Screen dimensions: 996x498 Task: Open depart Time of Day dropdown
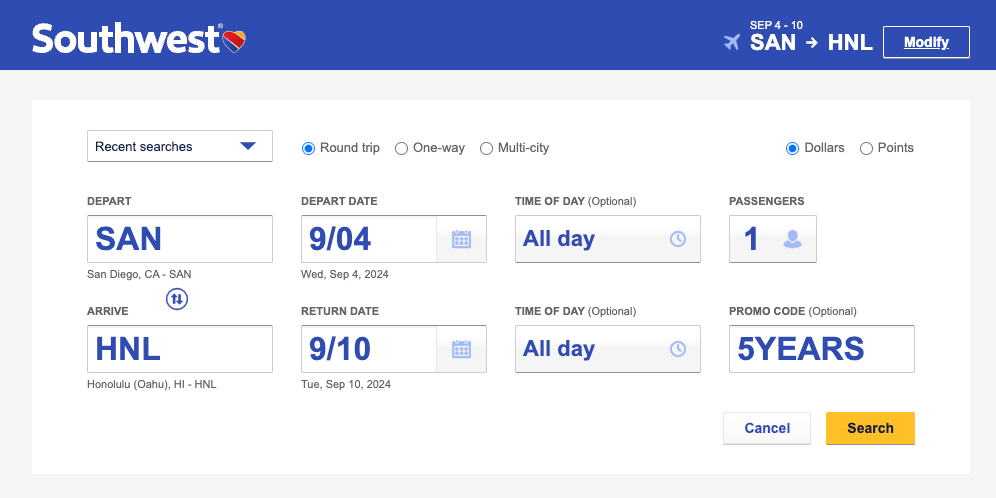pos(608,239)
